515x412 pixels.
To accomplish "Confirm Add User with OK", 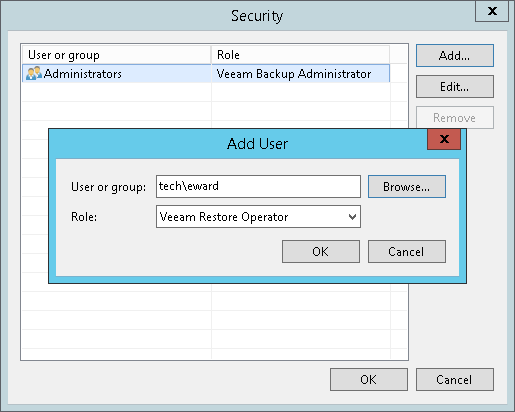I will [321, 252].
